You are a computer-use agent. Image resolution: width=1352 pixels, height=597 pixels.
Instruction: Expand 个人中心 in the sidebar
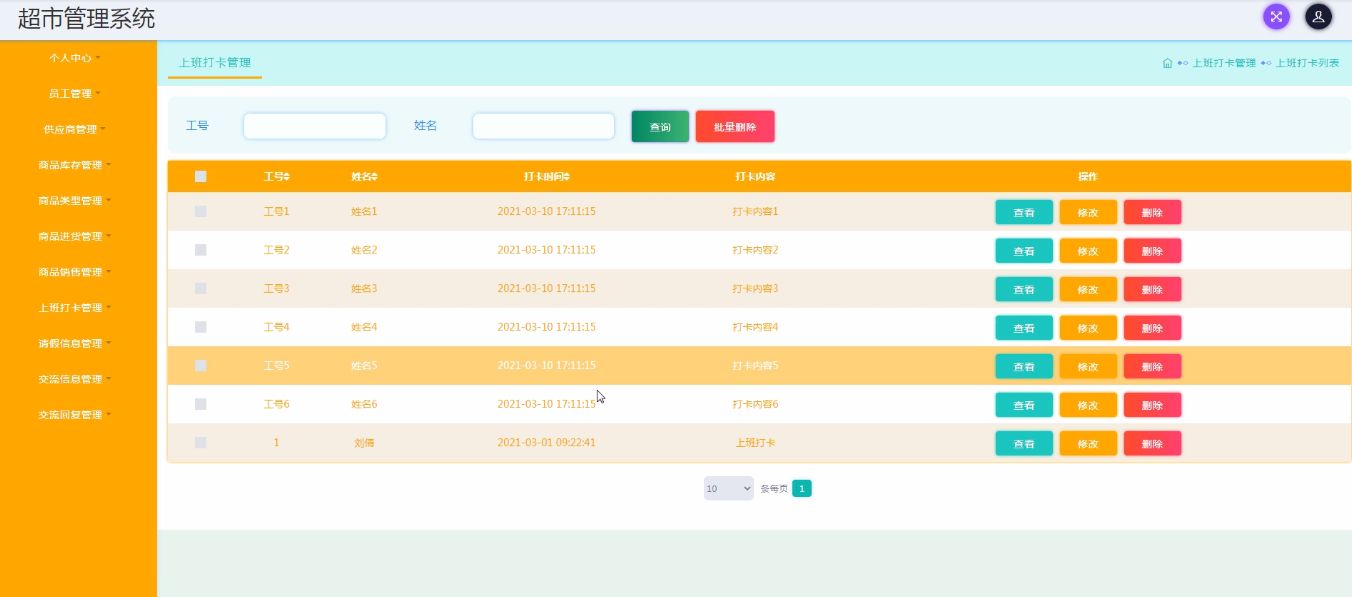pos(75,58)
